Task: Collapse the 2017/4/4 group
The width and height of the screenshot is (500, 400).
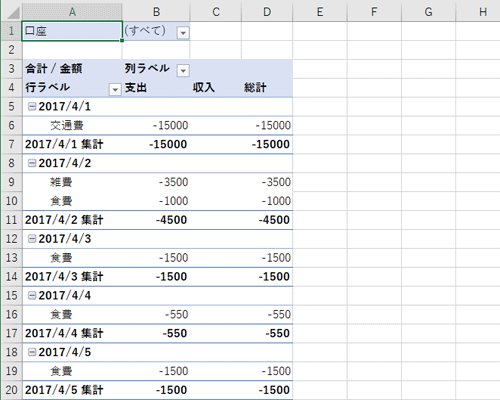Action: point(32,295)
